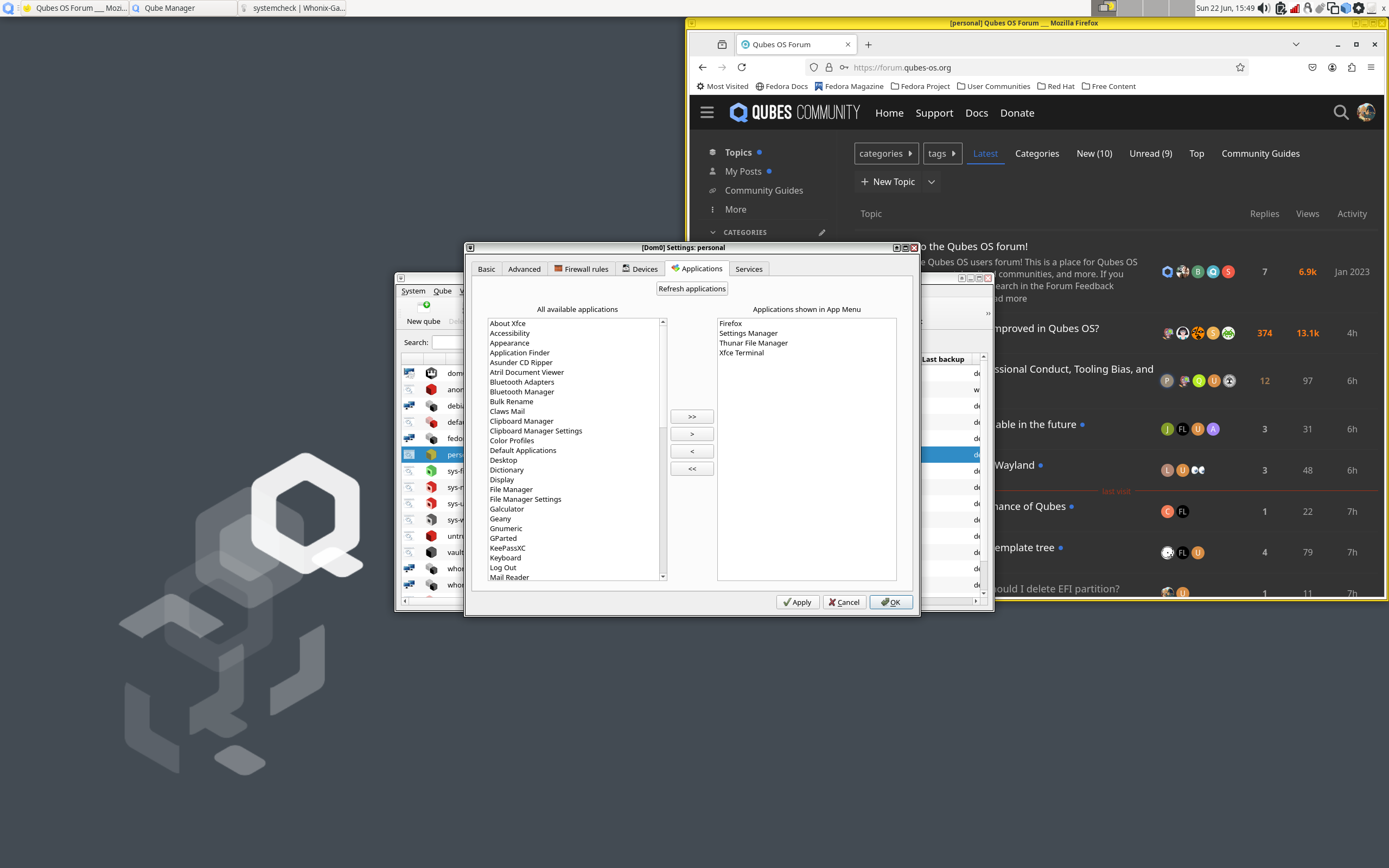Open the Qube menu in Qube Manager
Screen dimensions: 1389x868
click(x=442, y=291)
